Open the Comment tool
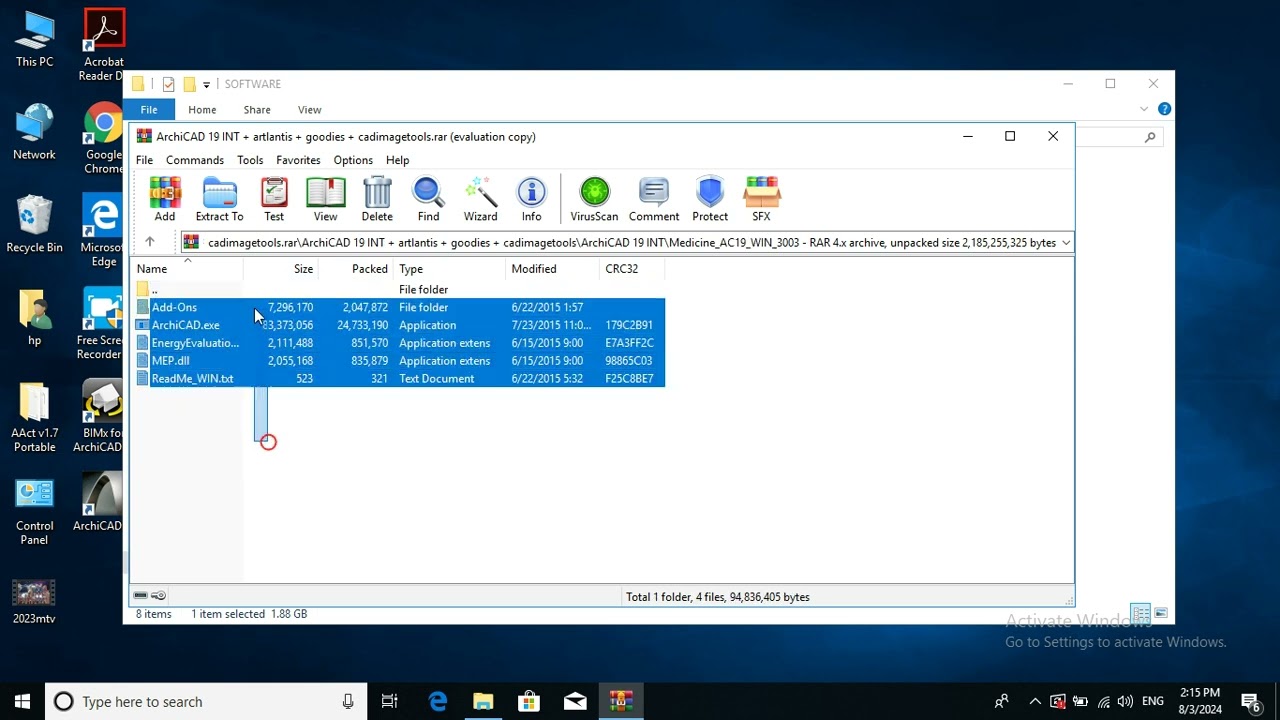Screen dimensions: 1280x720 click(654, 199)
